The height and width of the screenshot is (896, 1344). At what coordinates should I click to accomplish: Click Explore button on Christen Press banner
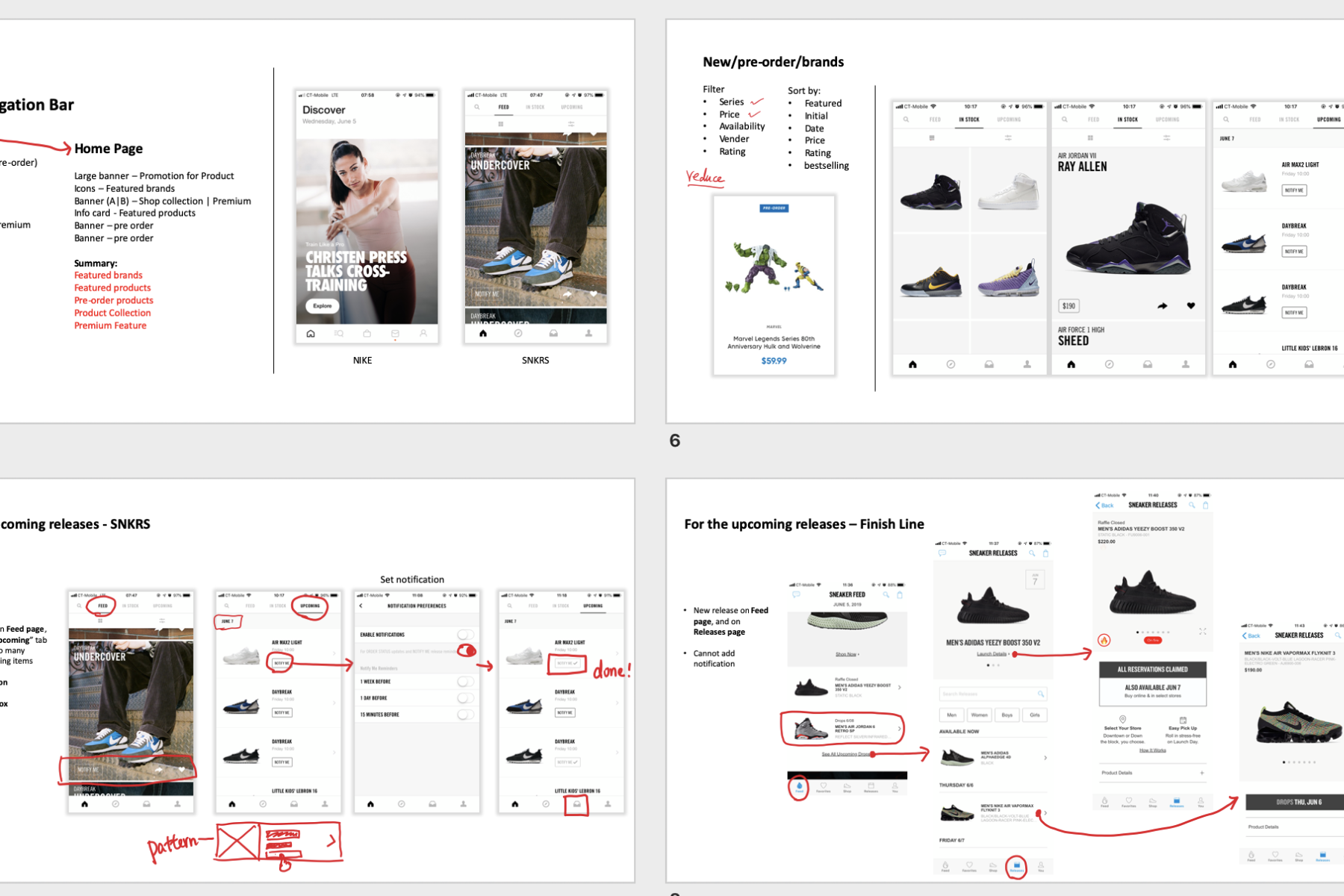[323, 305]
